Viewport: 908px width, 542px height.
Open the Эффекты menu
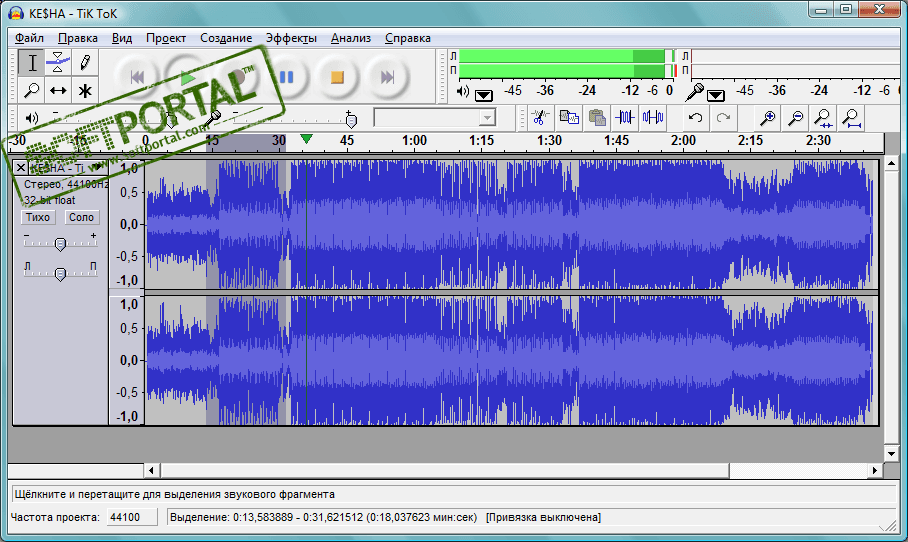[x=291, y=38]
